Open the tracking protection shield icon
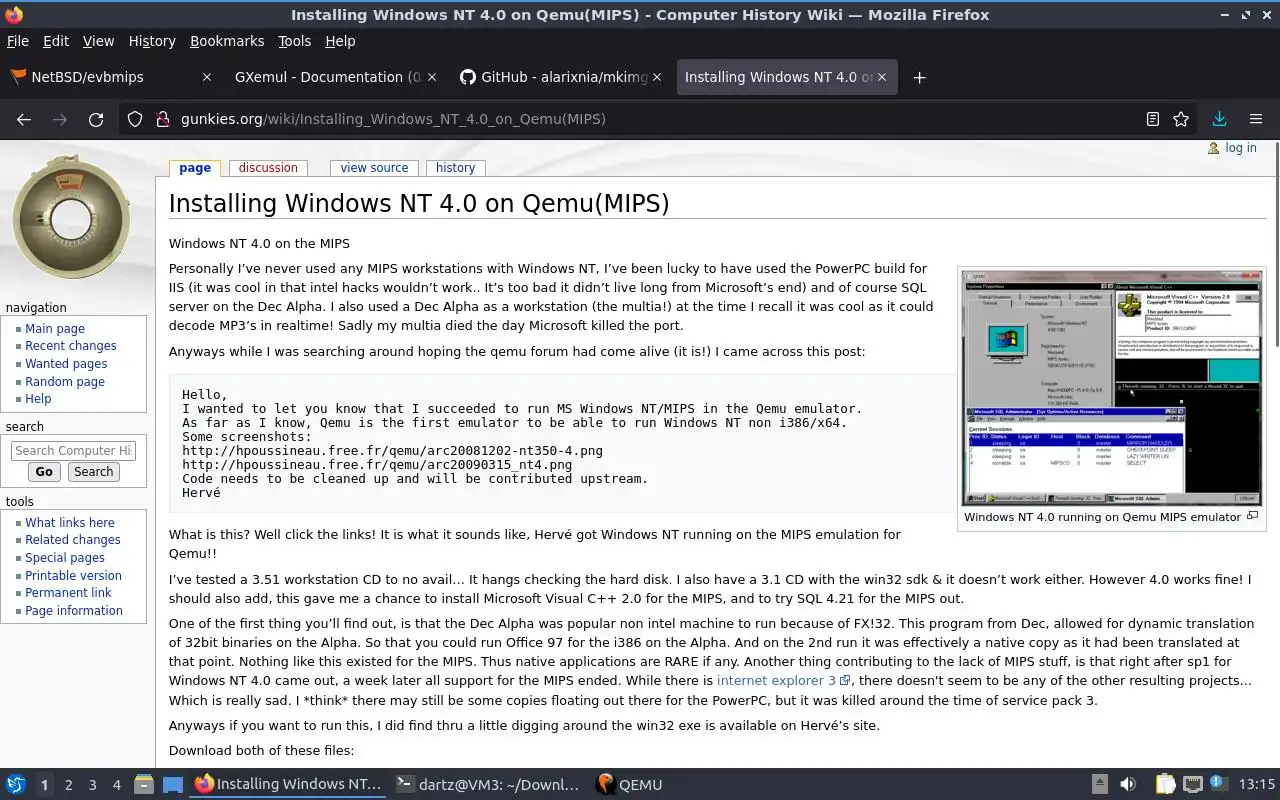The image size is (1280, 800). tap(135, 119)
